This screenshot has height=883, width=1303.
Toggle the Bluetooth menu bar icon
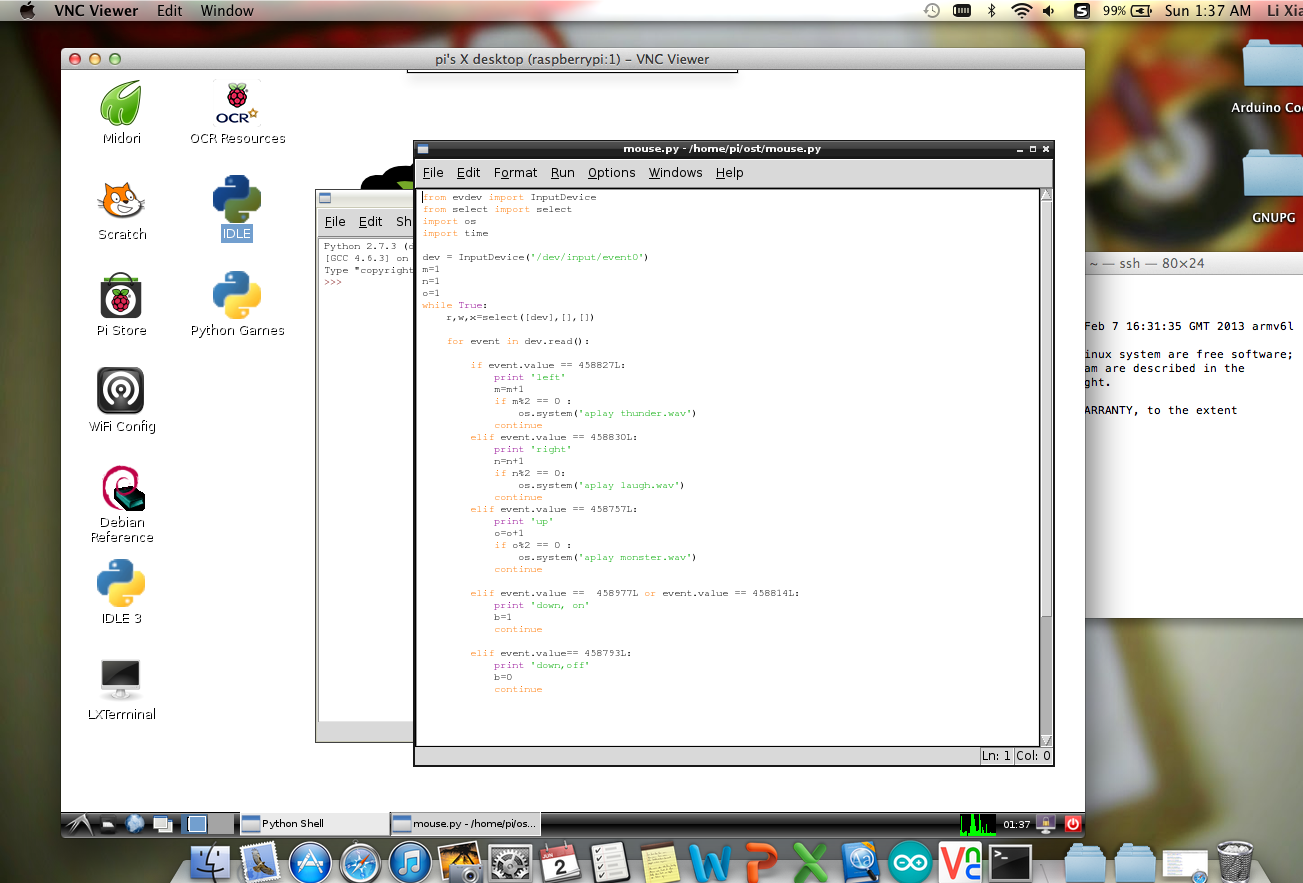992,11
